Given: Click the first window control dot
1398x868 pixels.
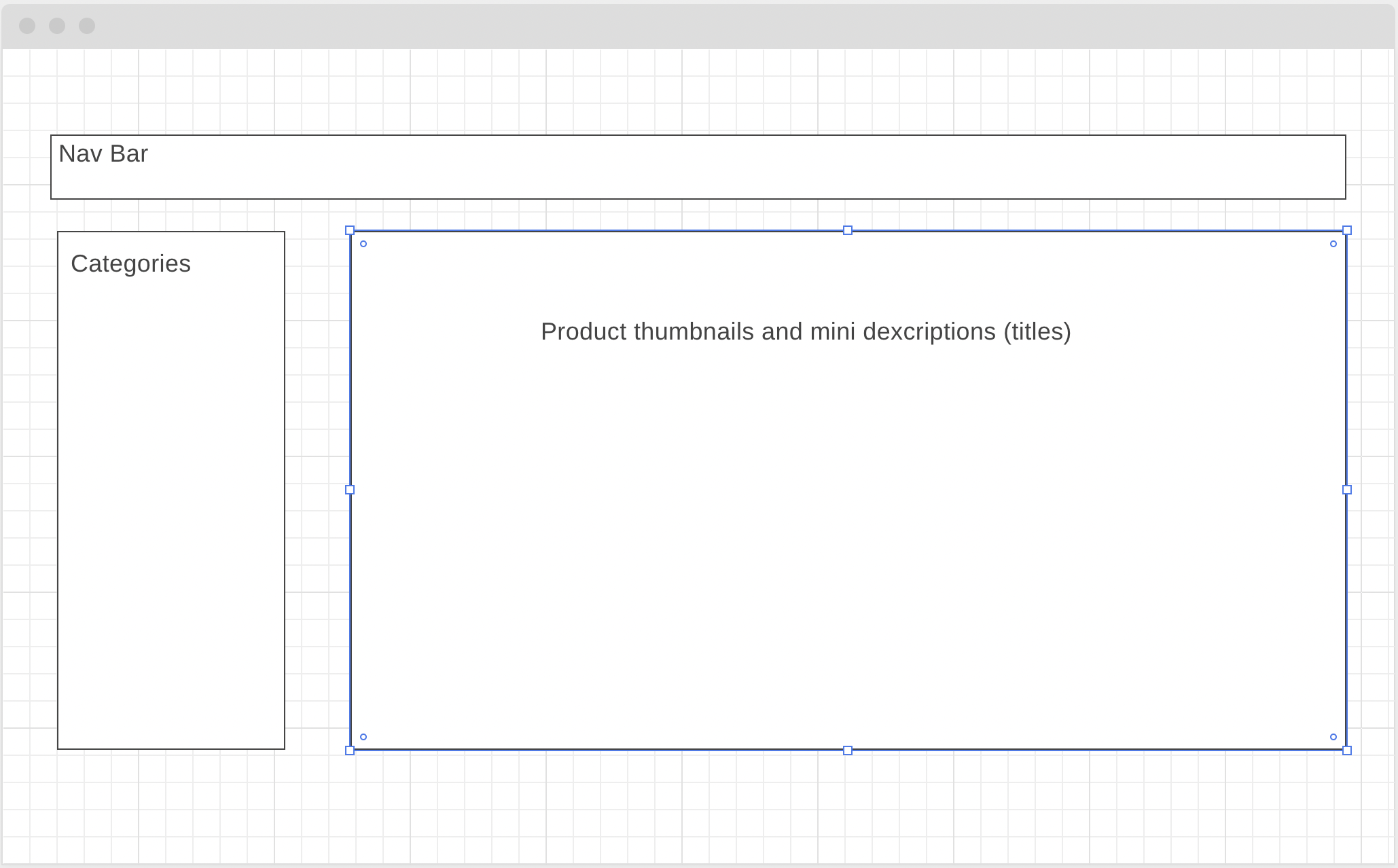Looking at the screenshot, I should [26, 26].
